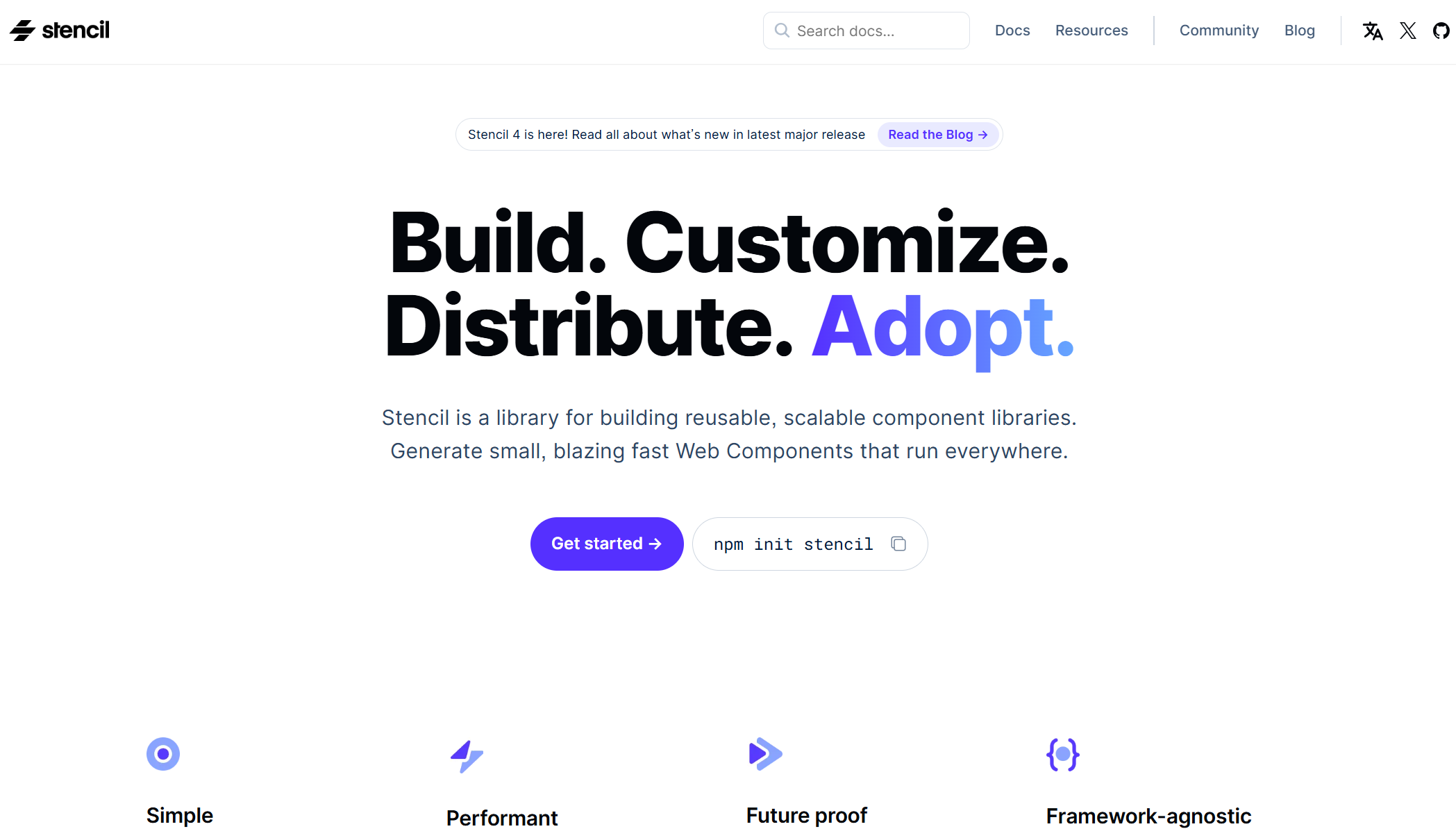Click the Future proof double-arrow icon
The width and height of the screenshot is (1456, 838).
pyautogui.click(x=764, y=754)
